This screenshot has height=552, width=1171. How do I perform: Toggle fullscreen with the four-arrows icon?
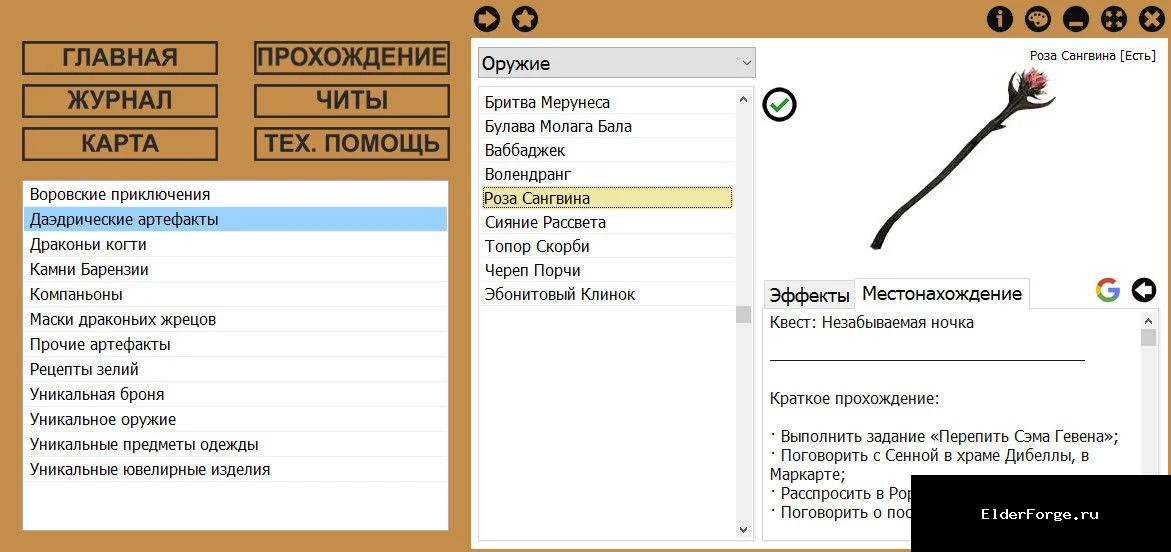pyautogui.click(x=1113, y=19)
